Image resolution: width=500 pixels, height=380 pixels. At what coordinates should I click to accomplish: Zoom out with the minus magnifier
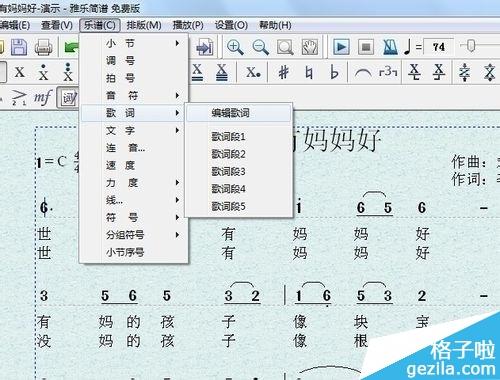coord(260,47)
